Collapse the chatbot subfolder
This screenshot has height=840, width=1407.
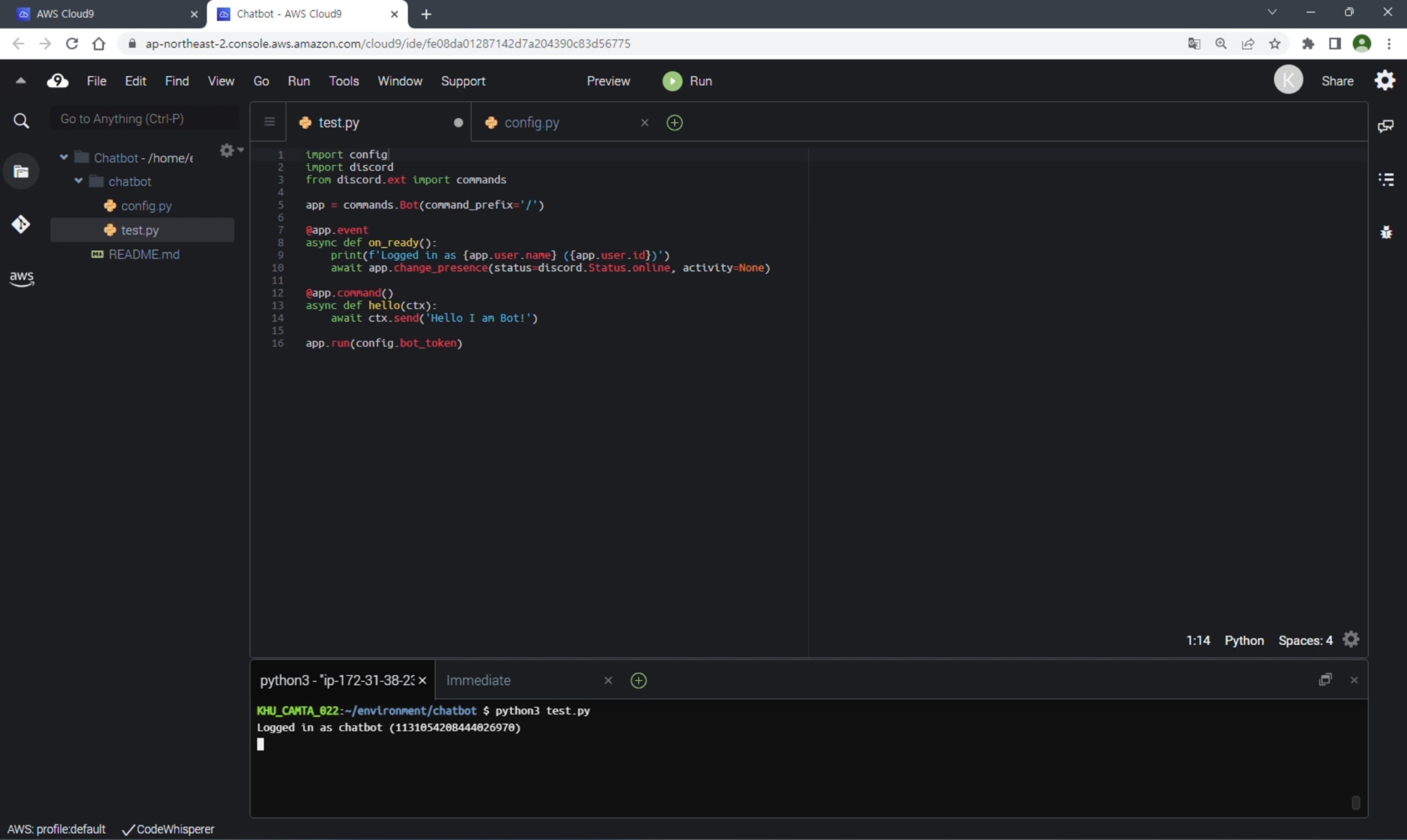click(x=79, y=181)
